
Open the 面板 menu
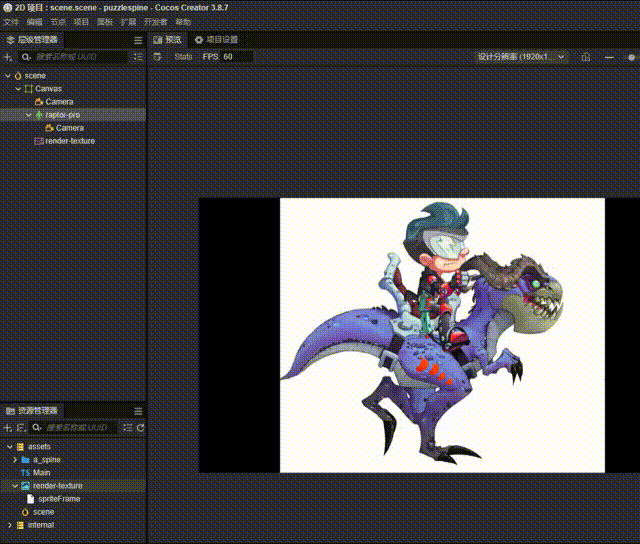pyautogui.click(x=105, y=22)
